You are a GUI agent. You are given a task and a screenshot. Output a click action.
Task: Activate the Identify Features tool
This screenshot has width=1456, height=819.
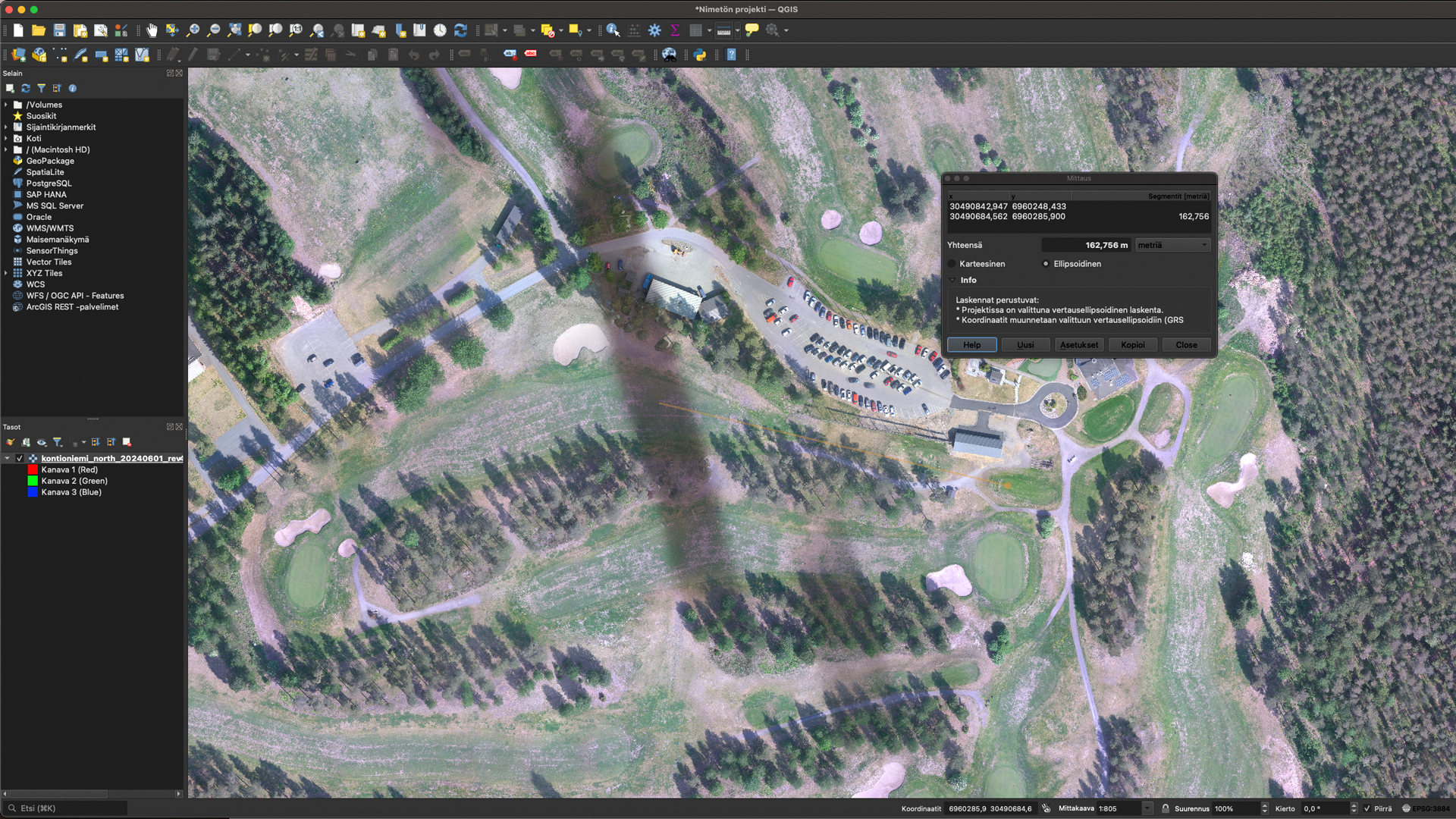click(x=613, y=30)
